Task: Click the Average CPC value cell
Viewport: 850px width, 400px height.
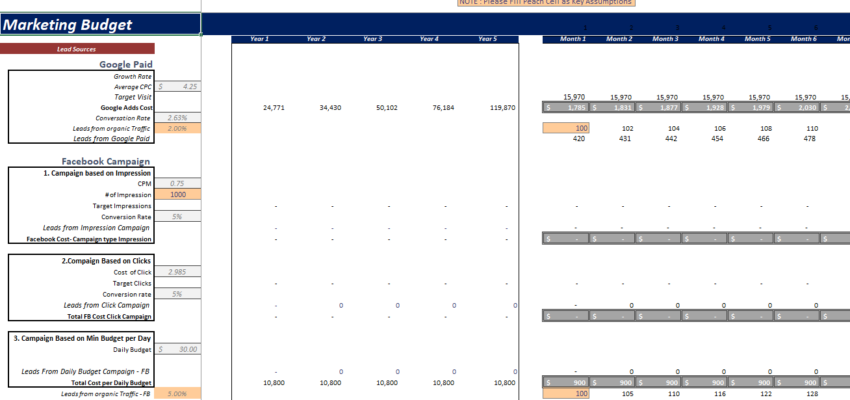Action: pos(178,87)
